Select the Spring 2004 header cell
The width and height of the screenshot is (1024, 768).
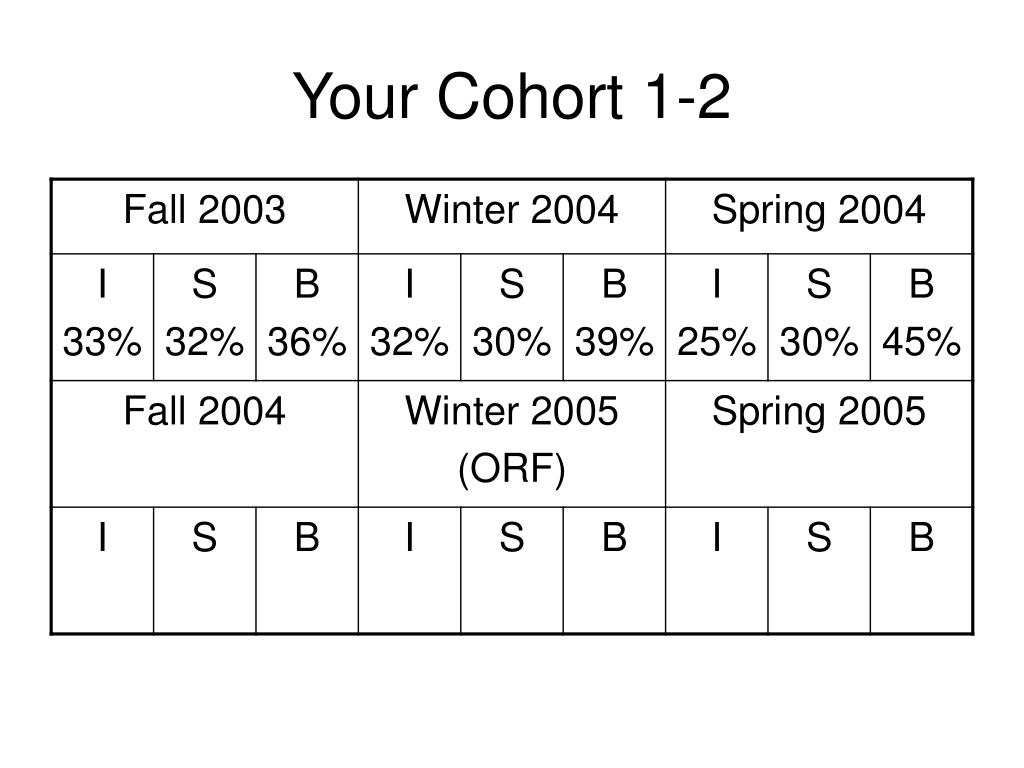tap(819, 216)
